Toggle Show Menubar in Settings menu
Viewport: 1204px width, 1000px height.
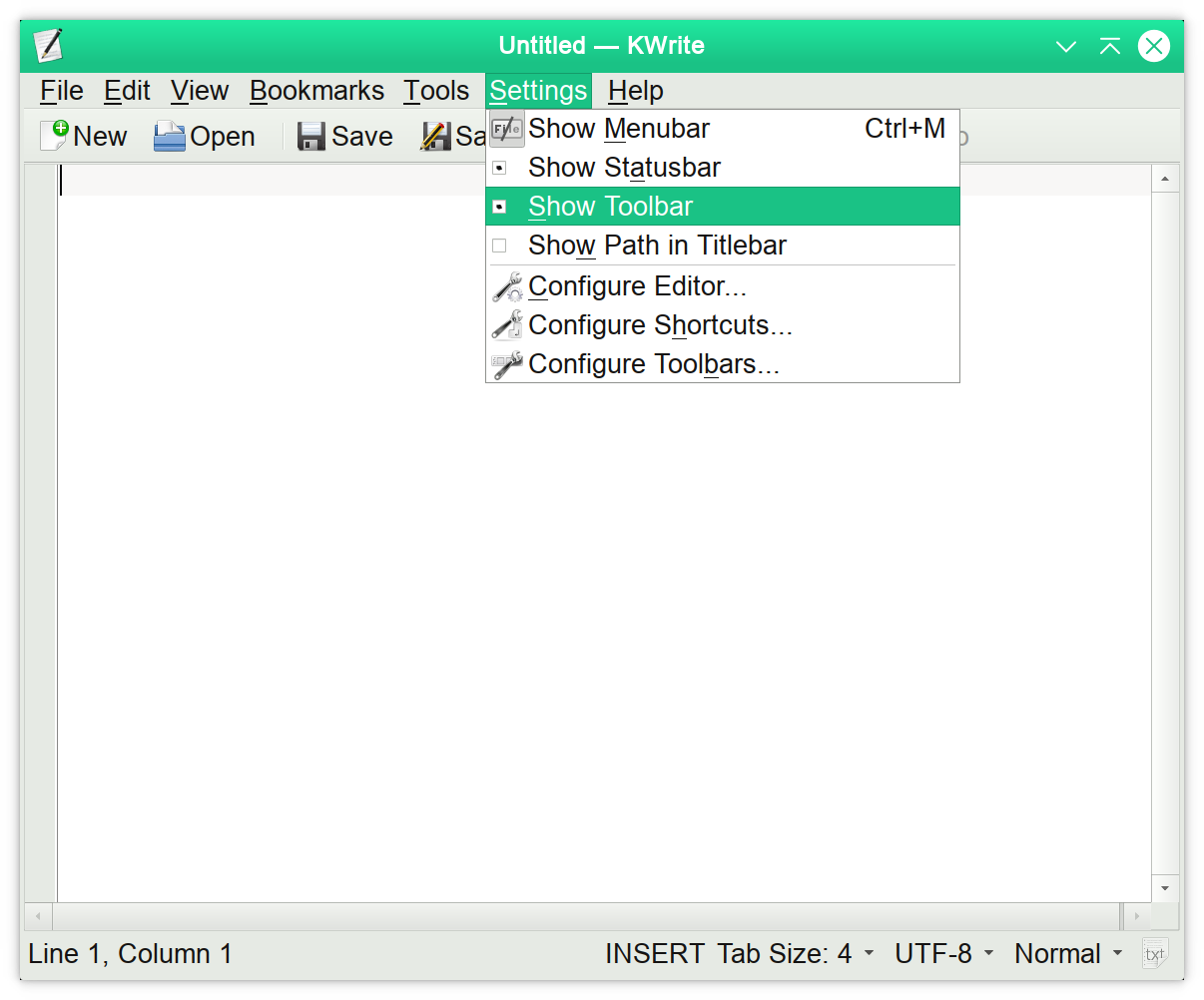click(x=618, y=129)
